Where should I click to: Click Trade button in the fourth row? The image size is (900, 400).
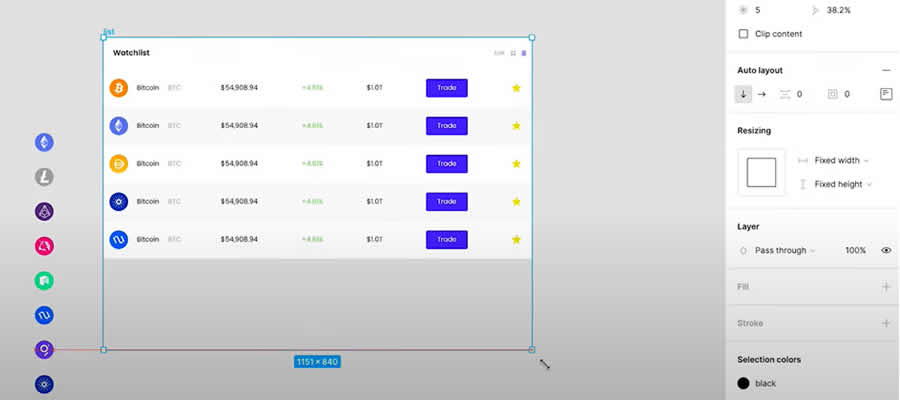[x=447, y=201]
